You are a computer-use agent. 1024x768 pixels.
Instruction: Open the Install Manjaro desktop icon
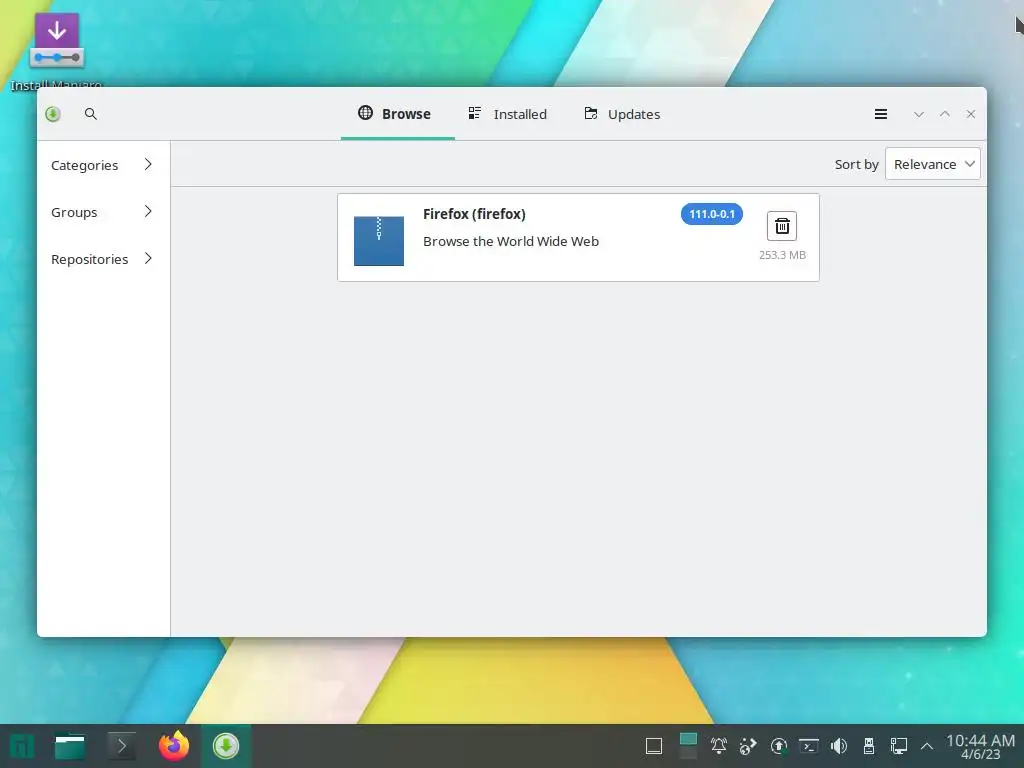(57, 49)
